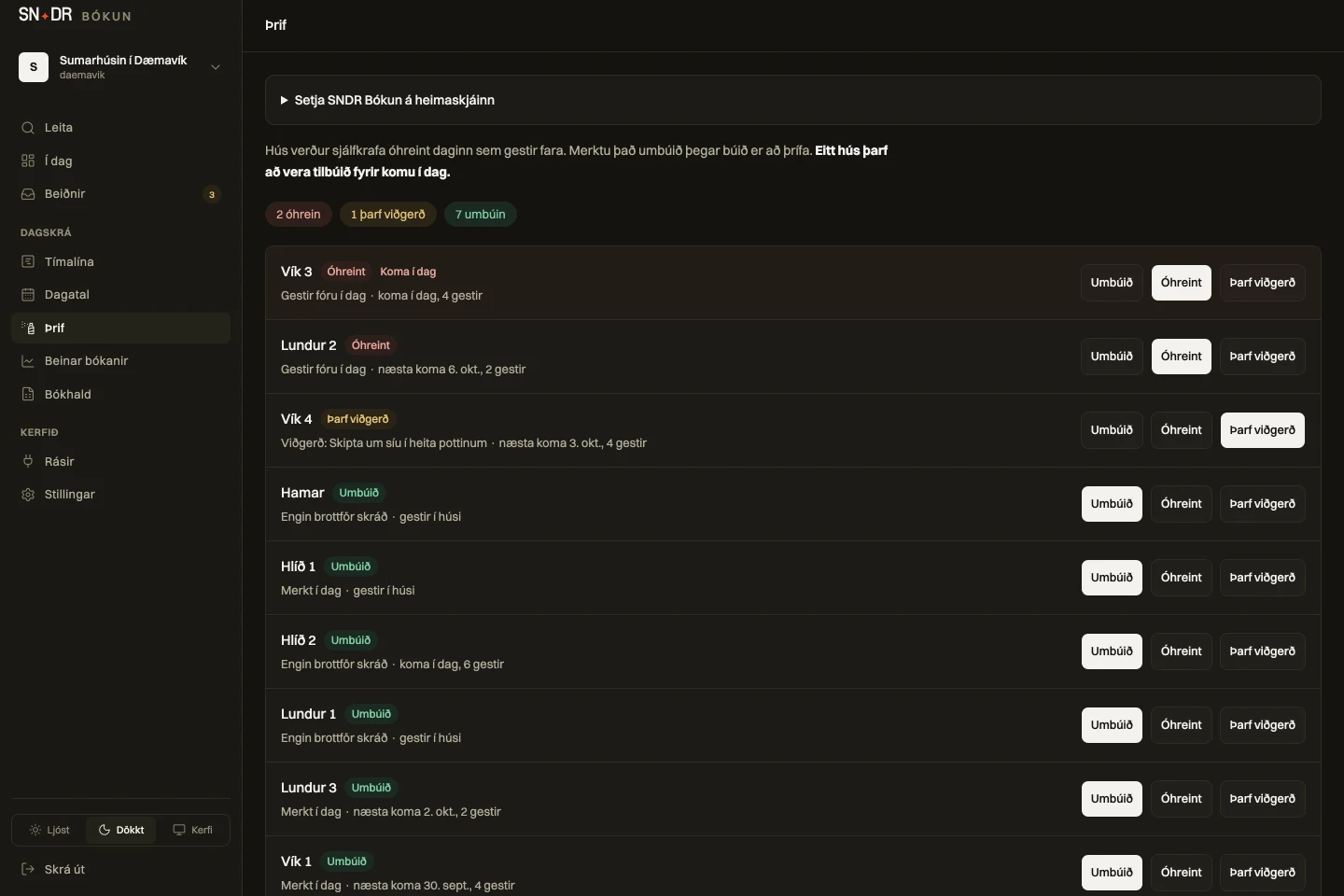Set Hlíð 1 to Þarf viðgerð
This screenshot has width=1344, height=896.
click(x=1262, y=578)
